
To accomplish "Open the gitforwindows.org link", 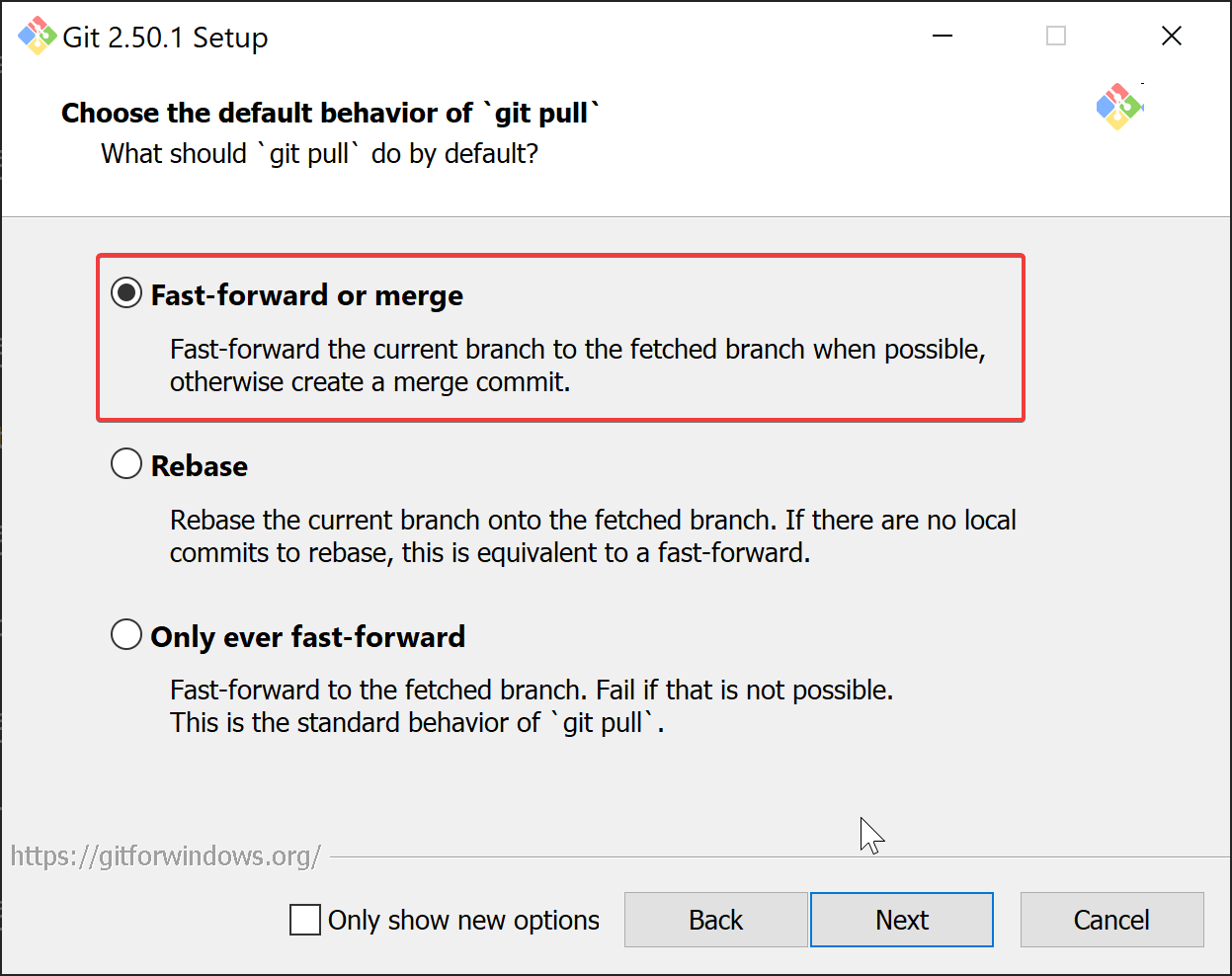I will pyautogui.click(x=166, y=855).
